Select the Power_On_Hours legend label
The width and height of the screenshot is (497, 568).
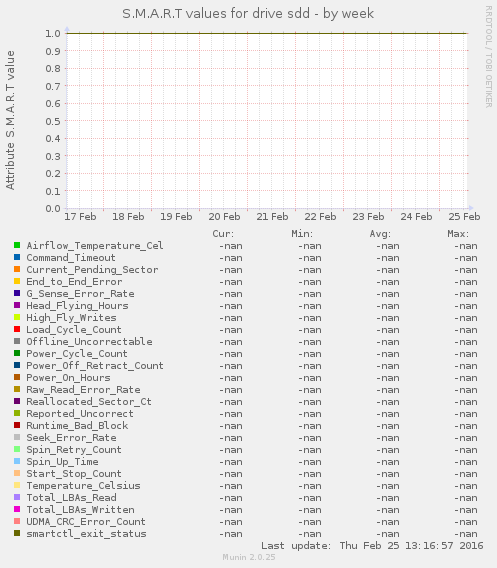coord(68,378)
